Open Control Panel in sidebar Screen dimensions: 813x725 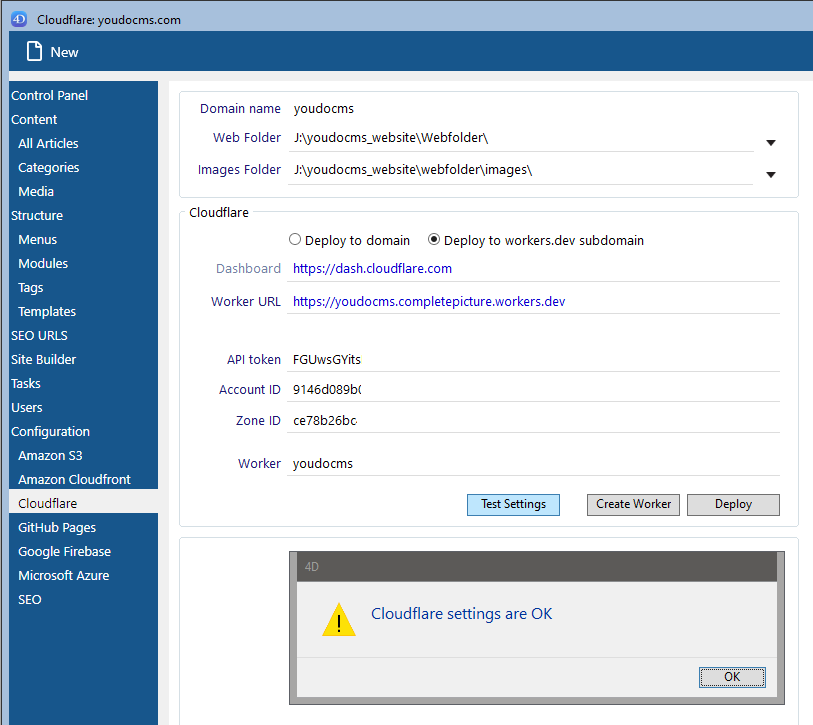pyautogui.click(x=49, y=95)
